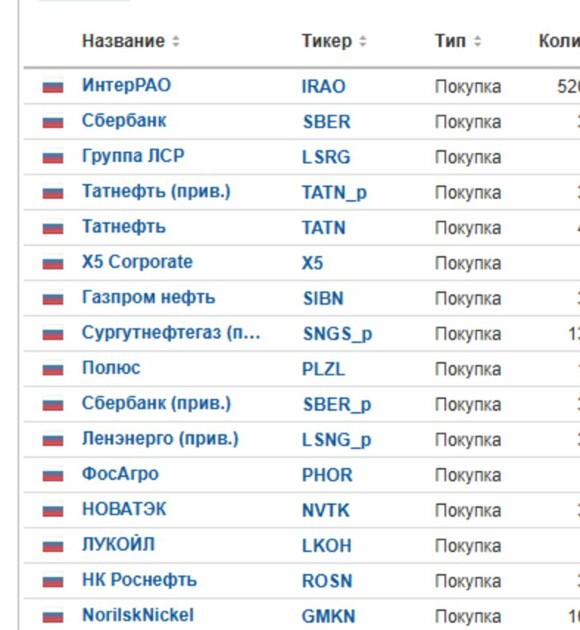
Task: Sort table using Тип column arrows
Action: coord(477,41)
